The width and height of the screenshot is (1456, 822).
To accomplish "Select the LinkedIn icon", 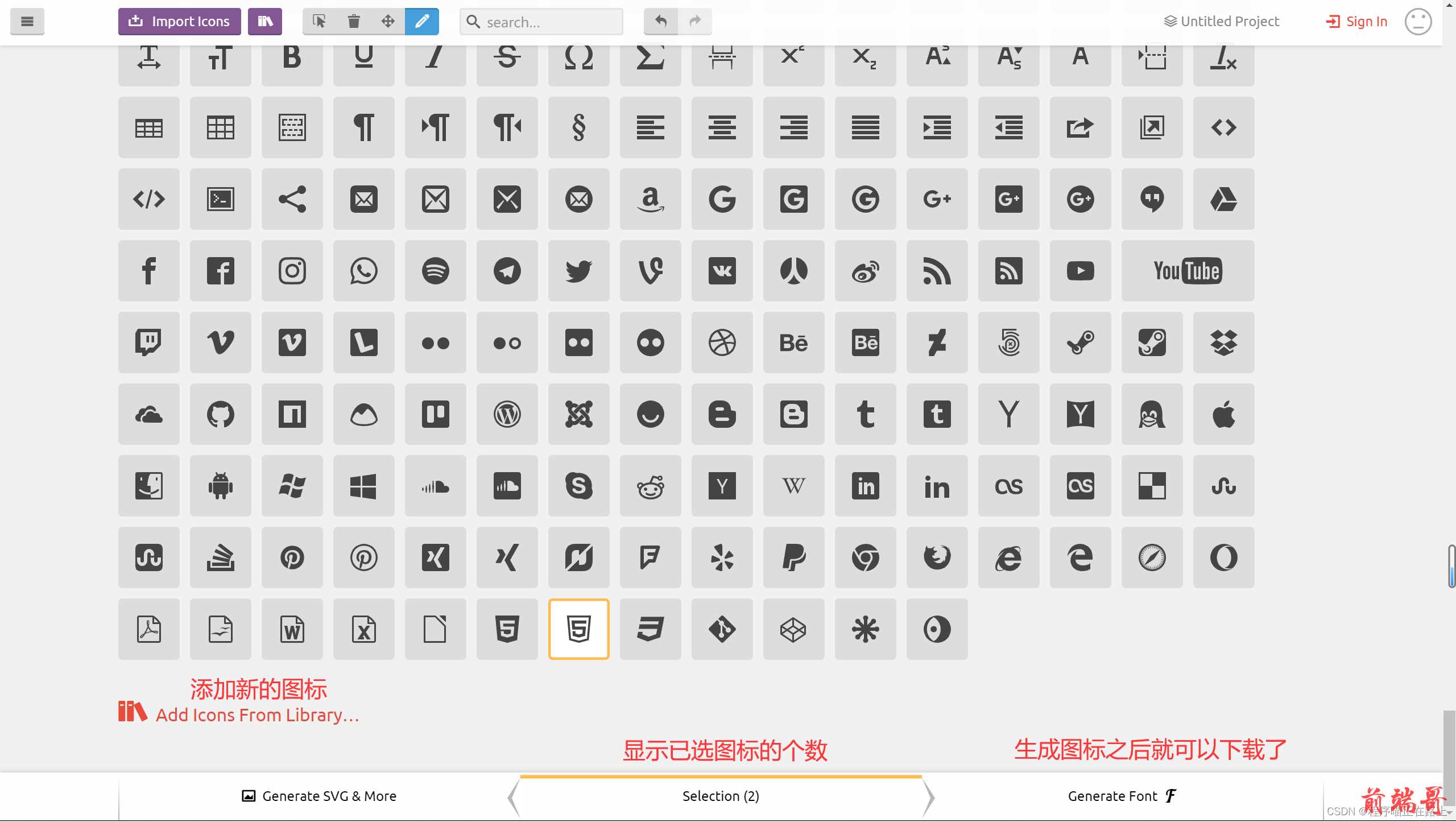I will 866,486.
